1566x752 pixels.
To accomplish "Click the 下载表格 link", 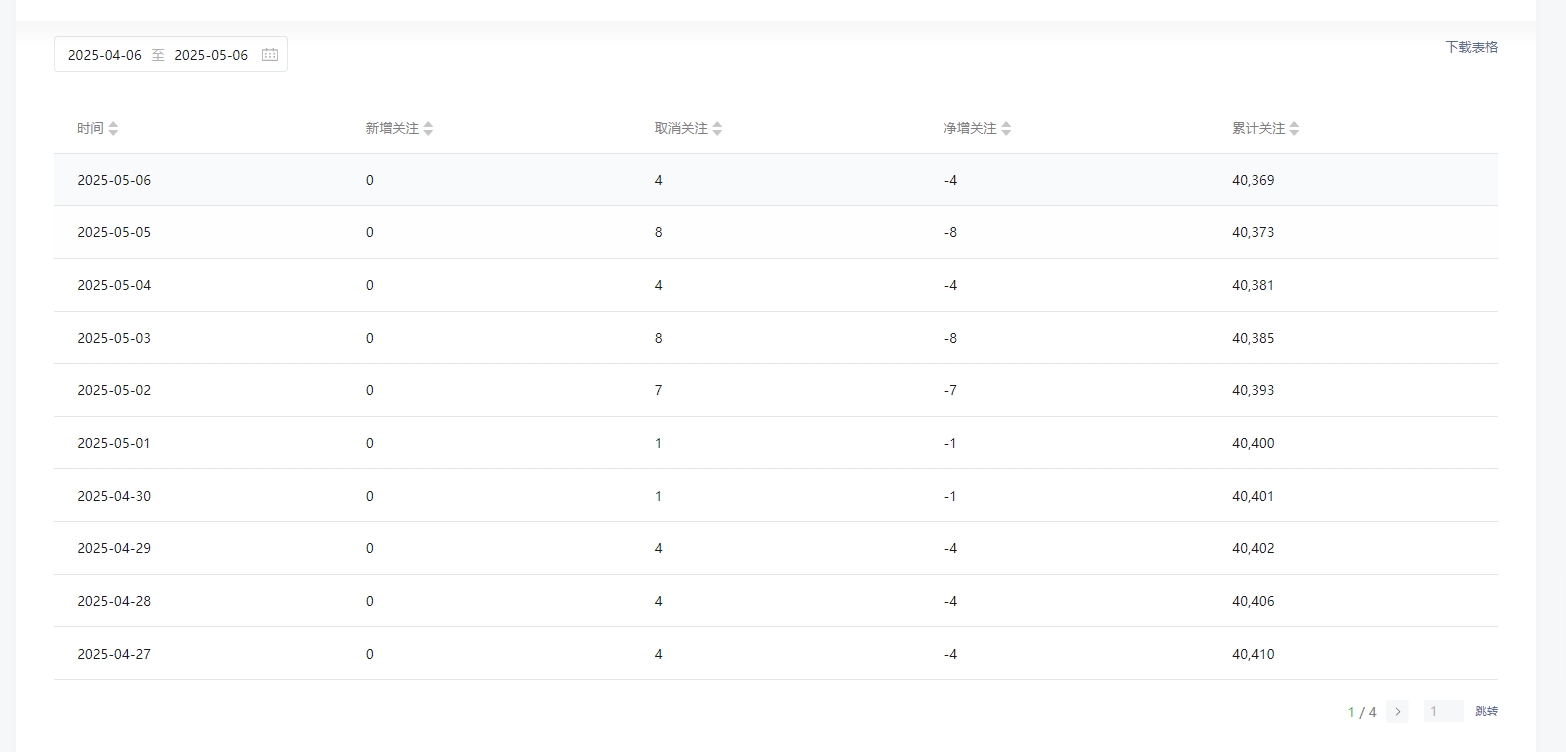I will pos(1471,47).
